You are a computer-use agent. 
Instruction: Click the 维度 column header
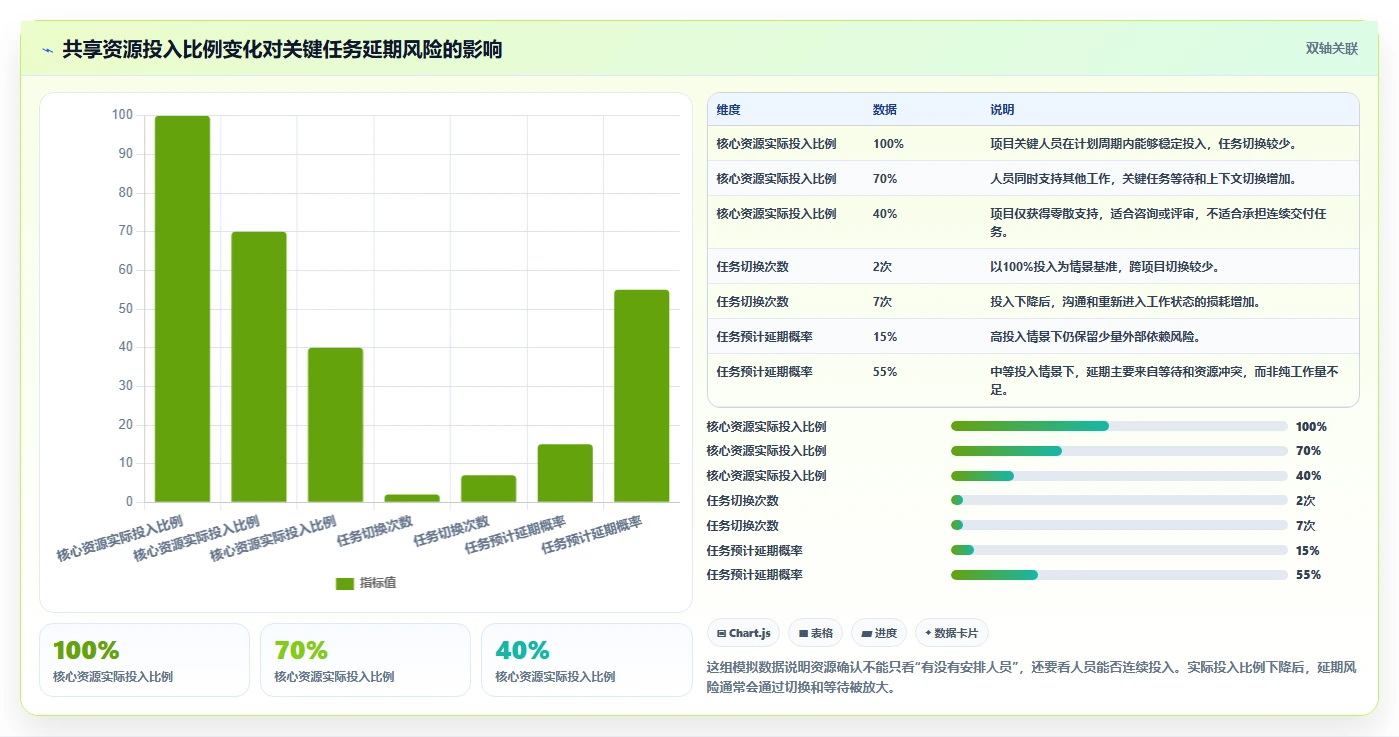728,110
